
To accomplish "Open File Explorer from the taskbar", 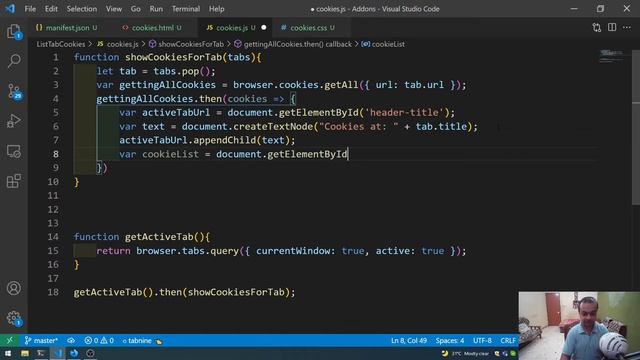I will click(24, 353).
